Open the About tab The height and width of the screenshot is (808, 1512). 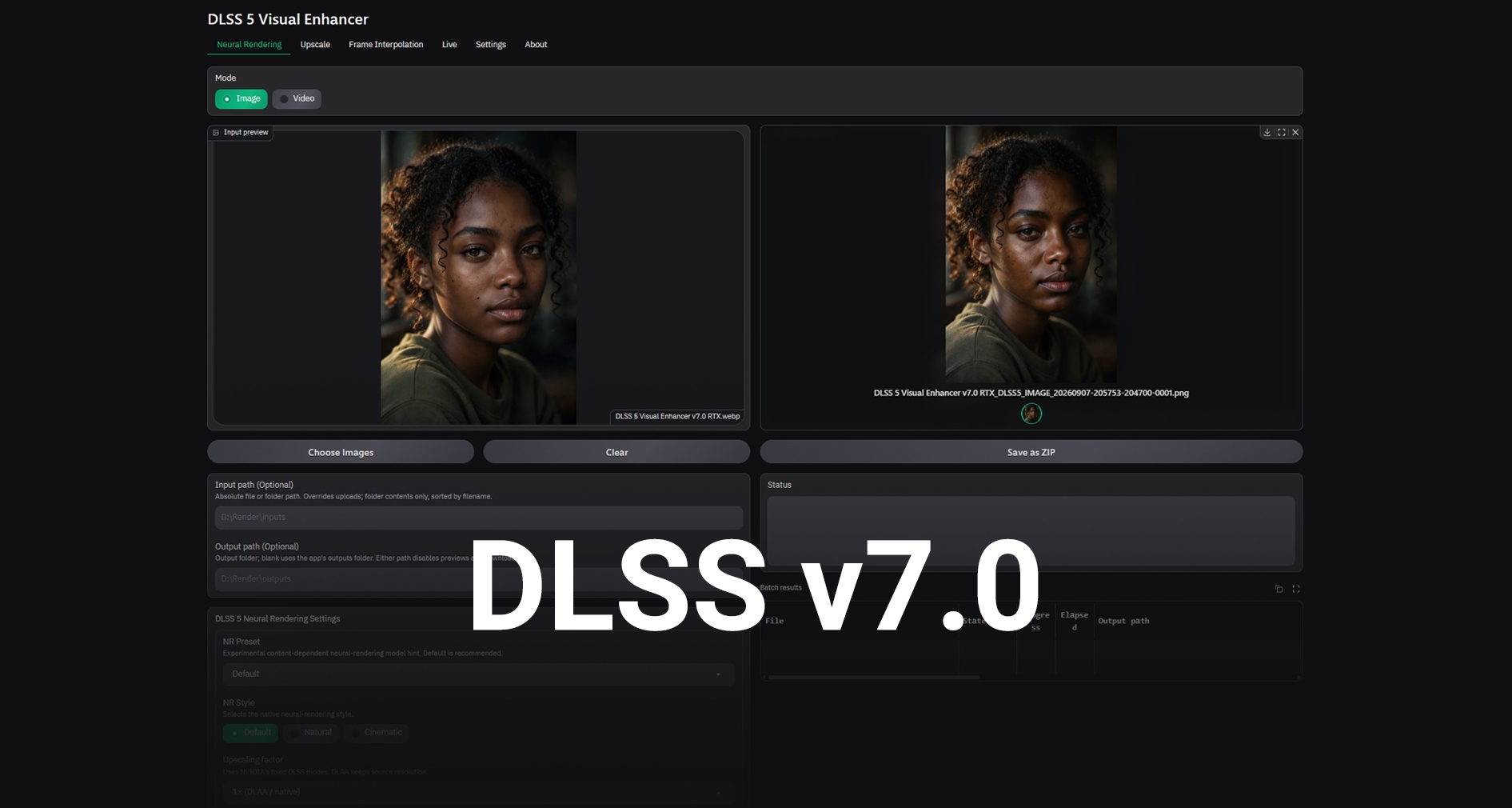pyautogui.click(x=536, y=45)
